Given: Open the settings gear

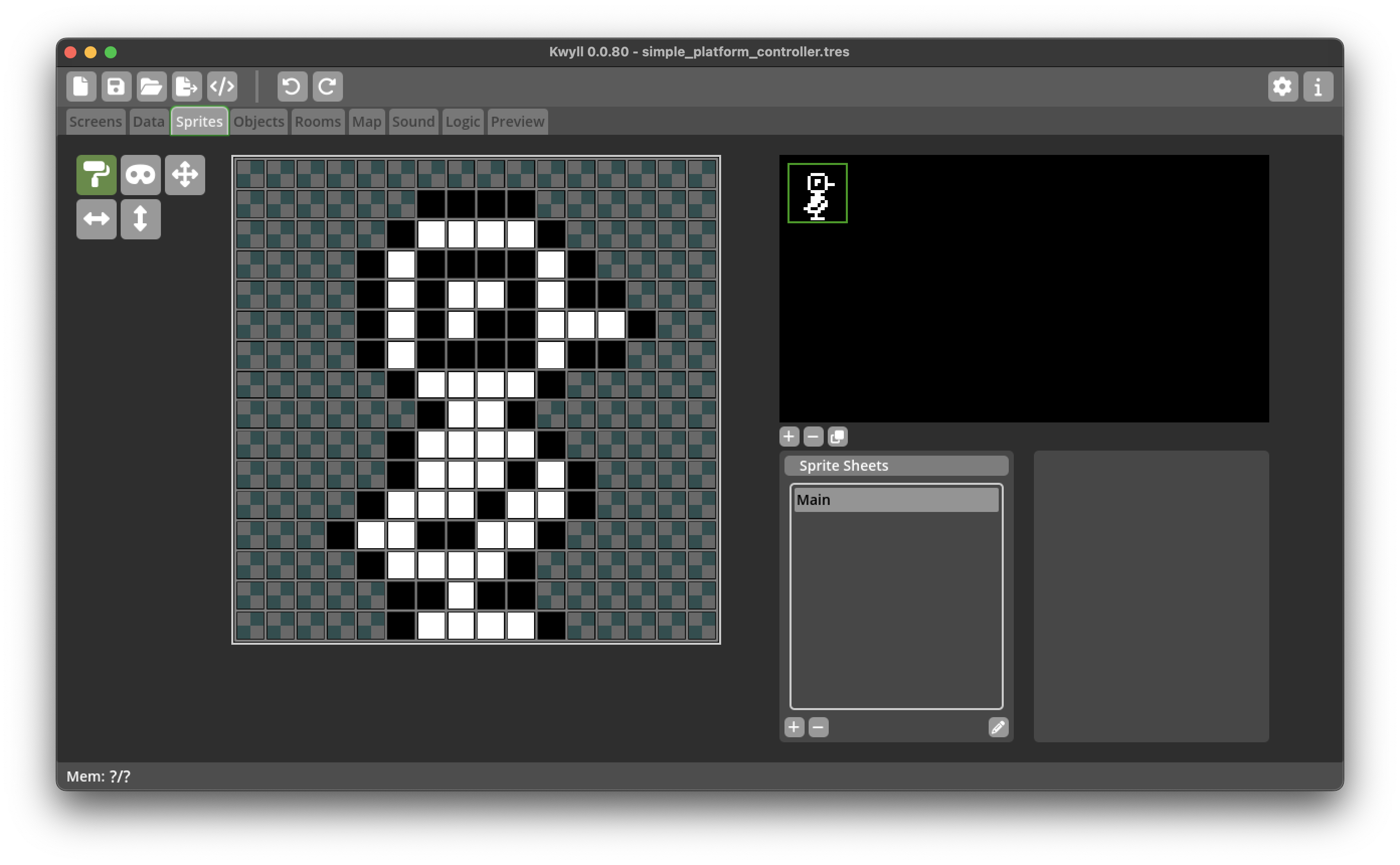Looking at the screenshot, I should [1282, 86].
